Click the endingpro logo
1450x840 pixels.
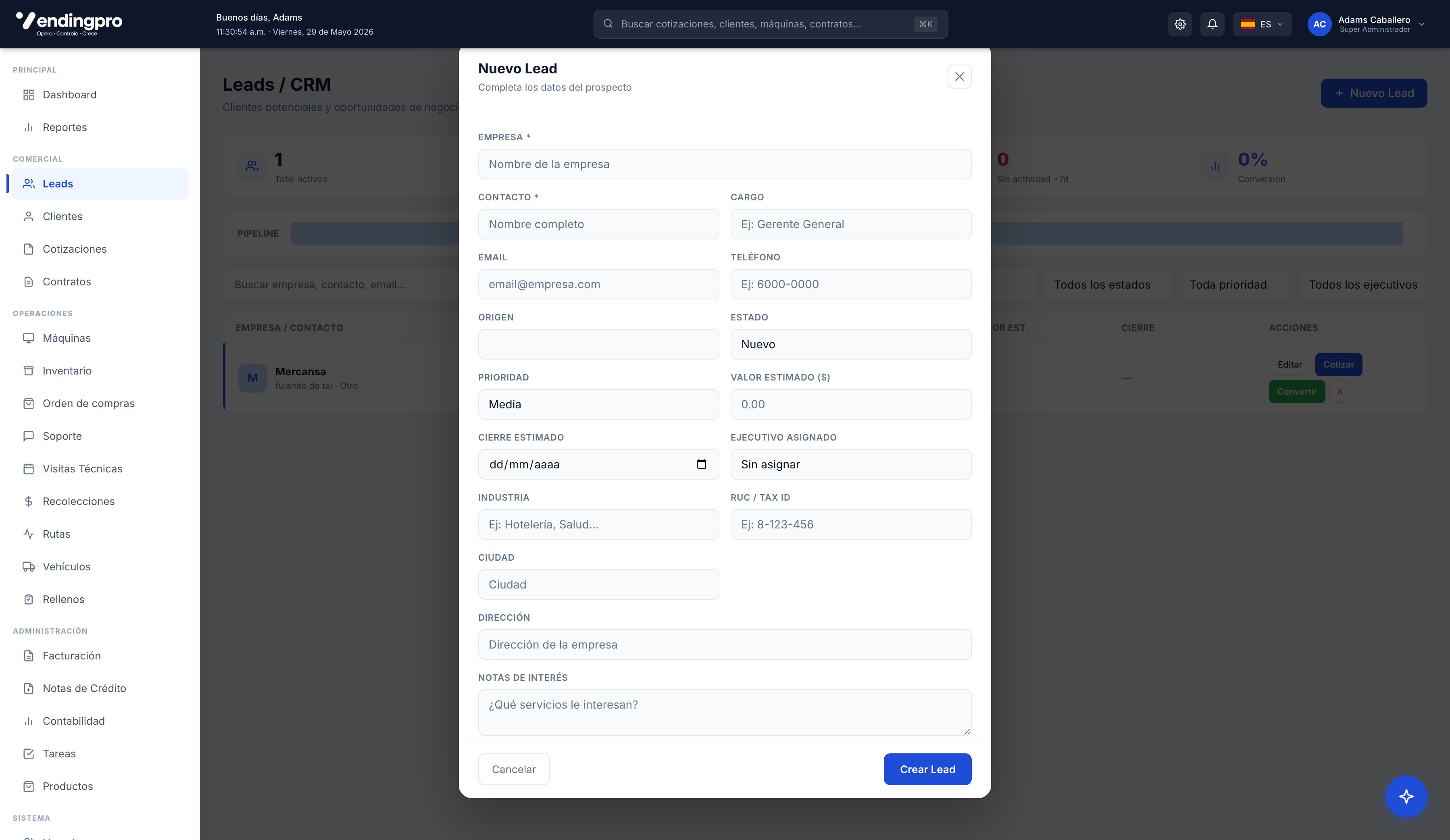point(69,24)
